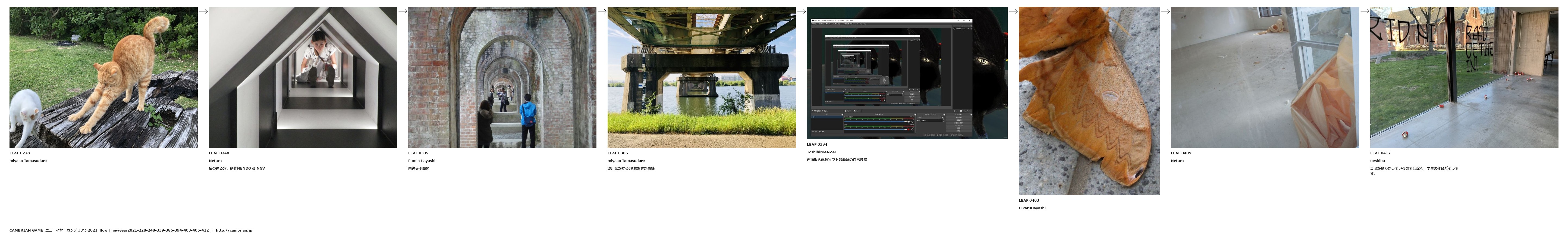Select miyako Tamasudare under LEAF 0228
Screen dimensions: 1568x237
28,161
